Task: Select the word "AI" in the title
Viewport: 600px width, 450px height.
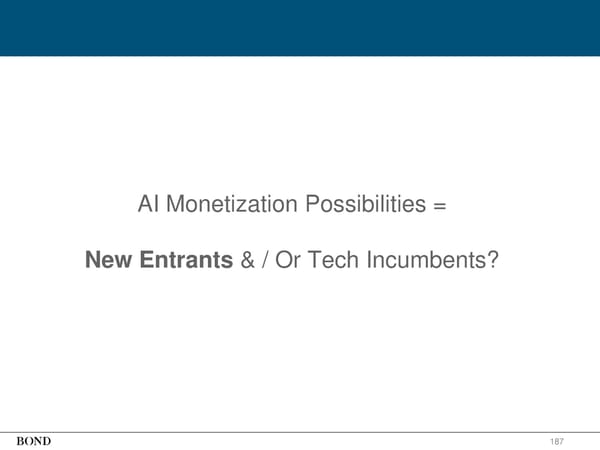Action: coord(148,205)
